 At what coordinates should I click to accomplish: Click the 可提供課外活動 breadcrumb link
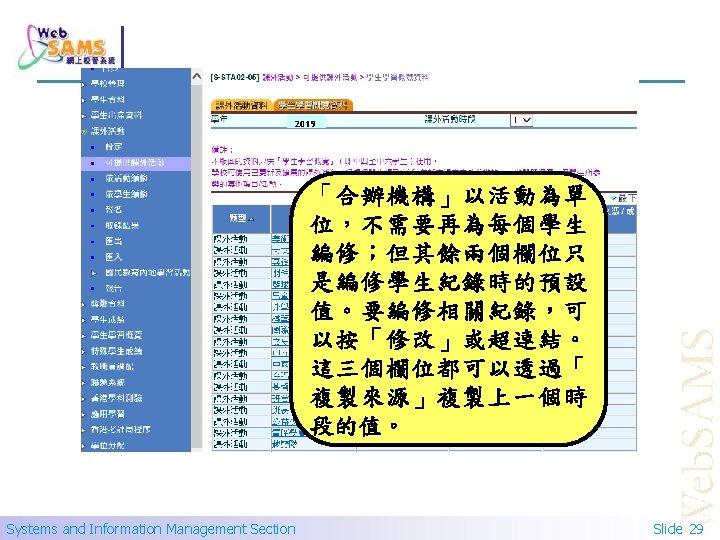coord(330,78)
